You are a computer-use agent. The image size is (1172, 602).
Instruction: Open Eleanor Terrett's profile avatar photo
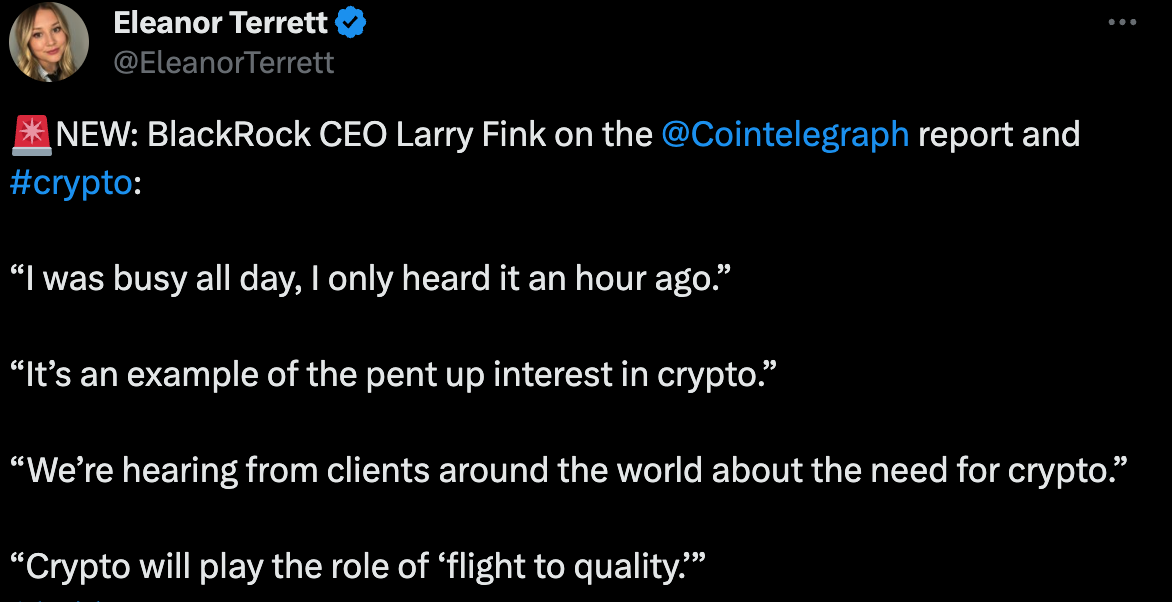click(49, 42)
